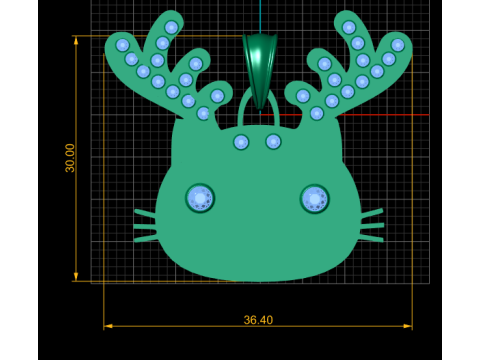Select the 36.40 horizontal dimension label

(258, 320)
